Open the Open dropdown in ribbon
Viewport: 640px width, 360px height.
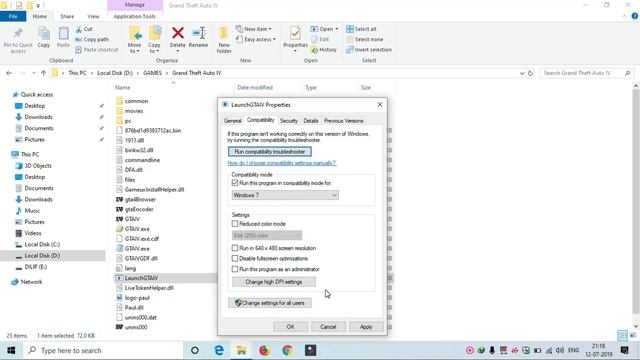[324, 29]
